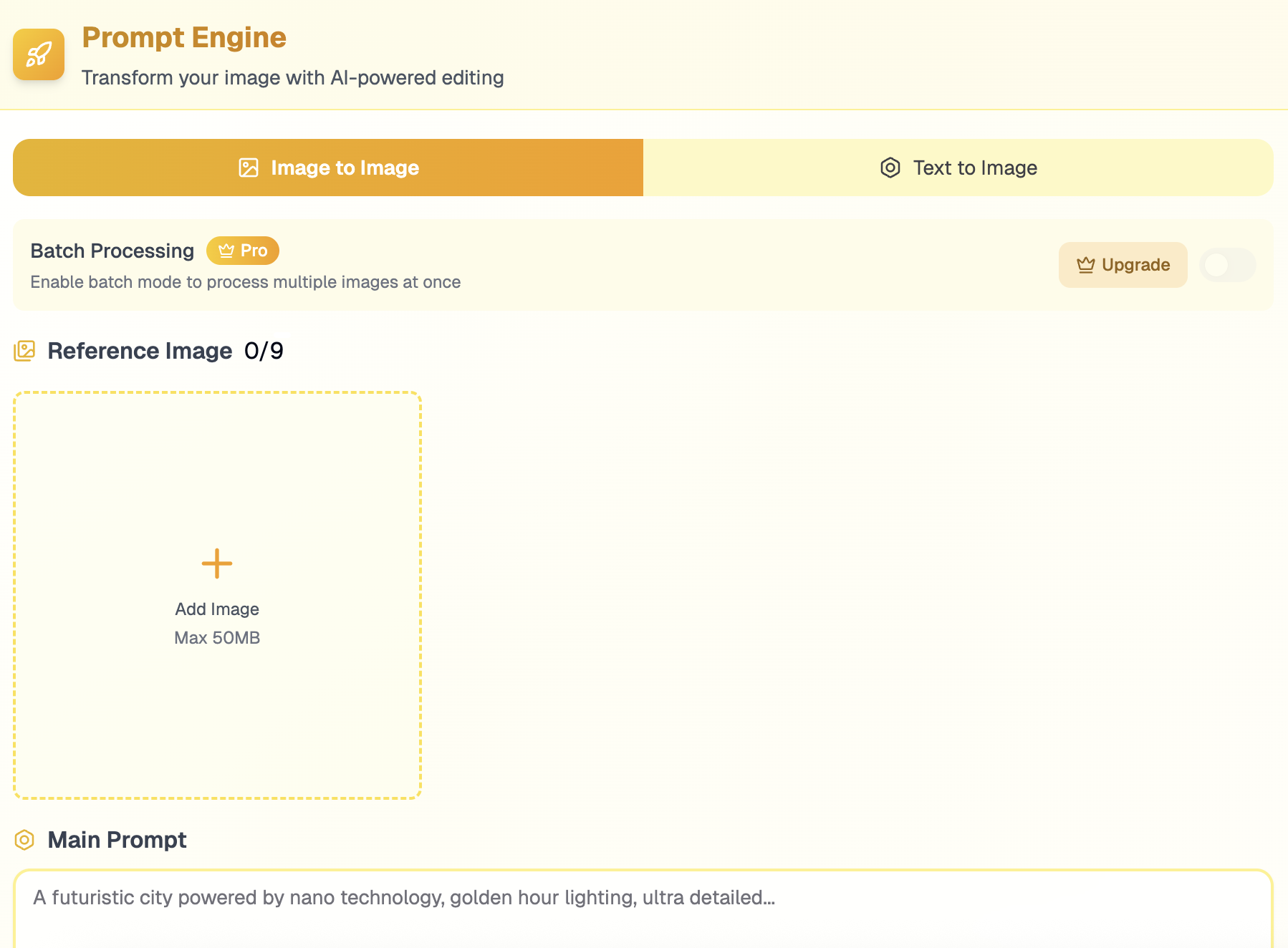The height and width of the screenshot is (948, 1288).
Task: Click the picture icon in Image to Image tab
Action: (x=249, y=168)
